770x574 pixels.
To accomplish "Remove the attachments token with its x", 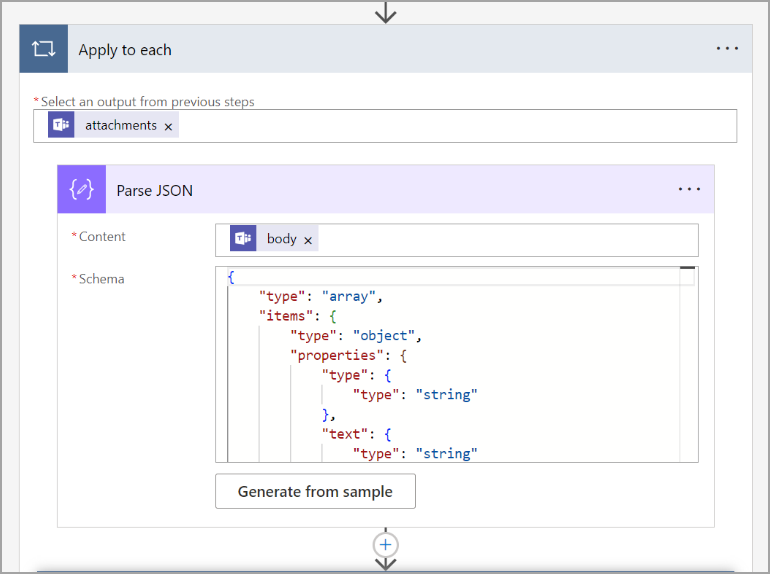I will coord(168,126).
